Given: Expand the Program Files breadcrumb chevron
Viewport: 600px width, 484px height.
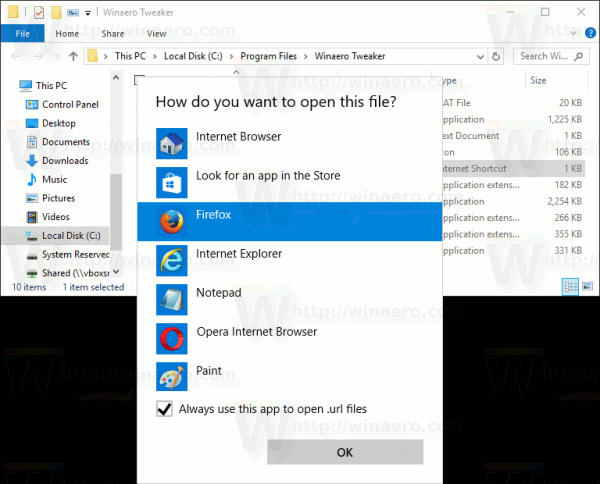Looking at the screenshot, I should (306, 57).
